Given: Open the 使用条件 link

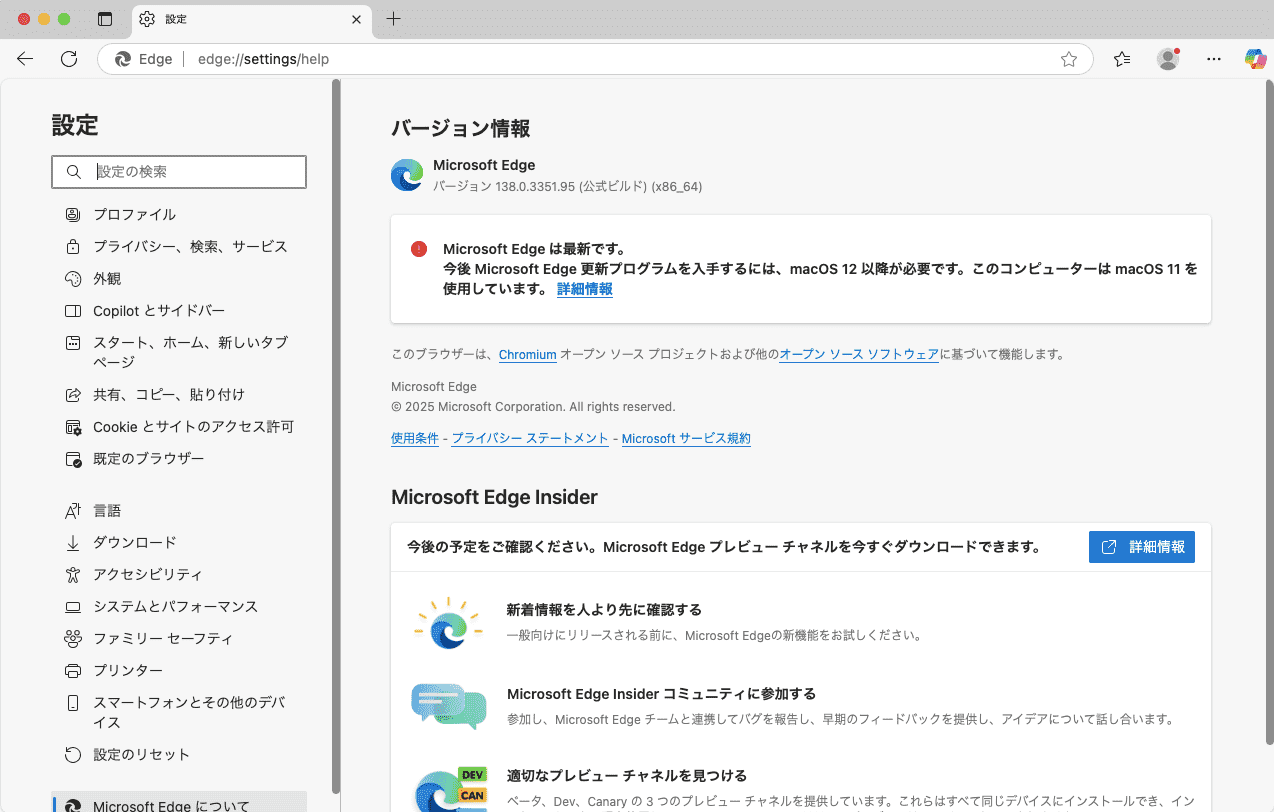Looking at the screenshot, I should [415, 438].
